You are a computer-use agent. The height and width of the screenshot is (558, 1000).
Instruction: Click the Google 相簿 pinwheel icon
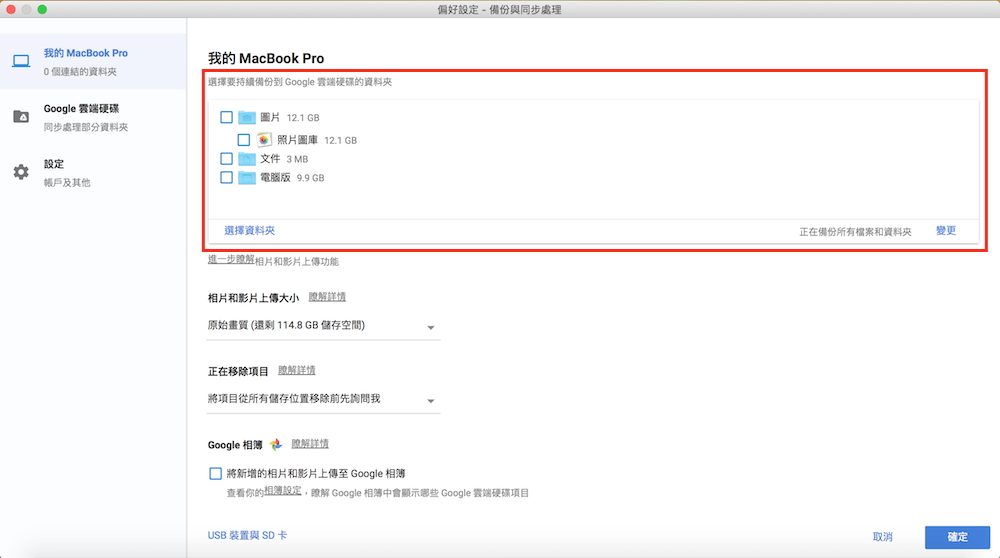click(276, 444)
